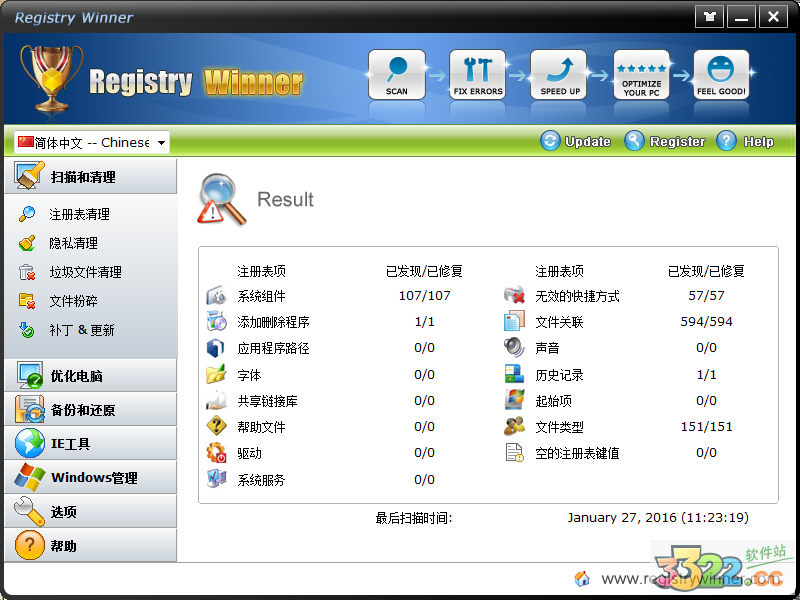Click the 57/57 value for 无效的快捷方式

(x=706, y=296)
